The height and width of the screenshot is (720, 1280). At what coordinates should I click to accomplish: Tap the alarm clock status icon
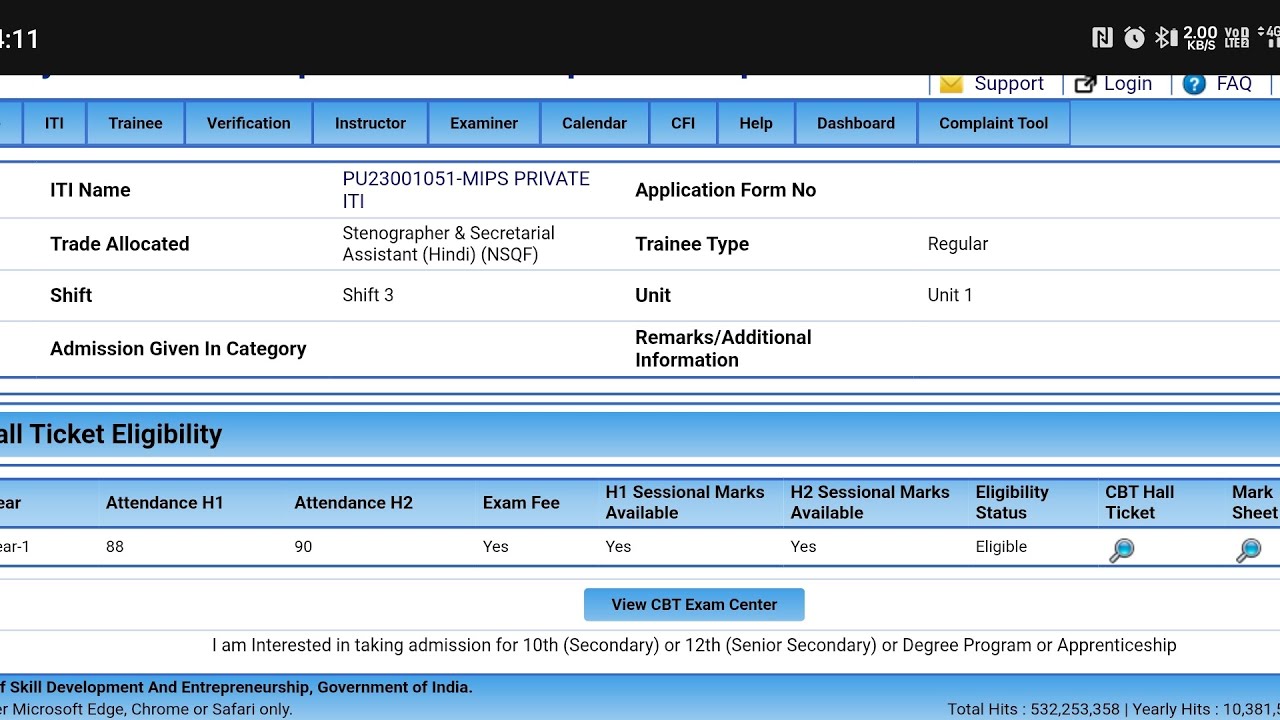1134,38
